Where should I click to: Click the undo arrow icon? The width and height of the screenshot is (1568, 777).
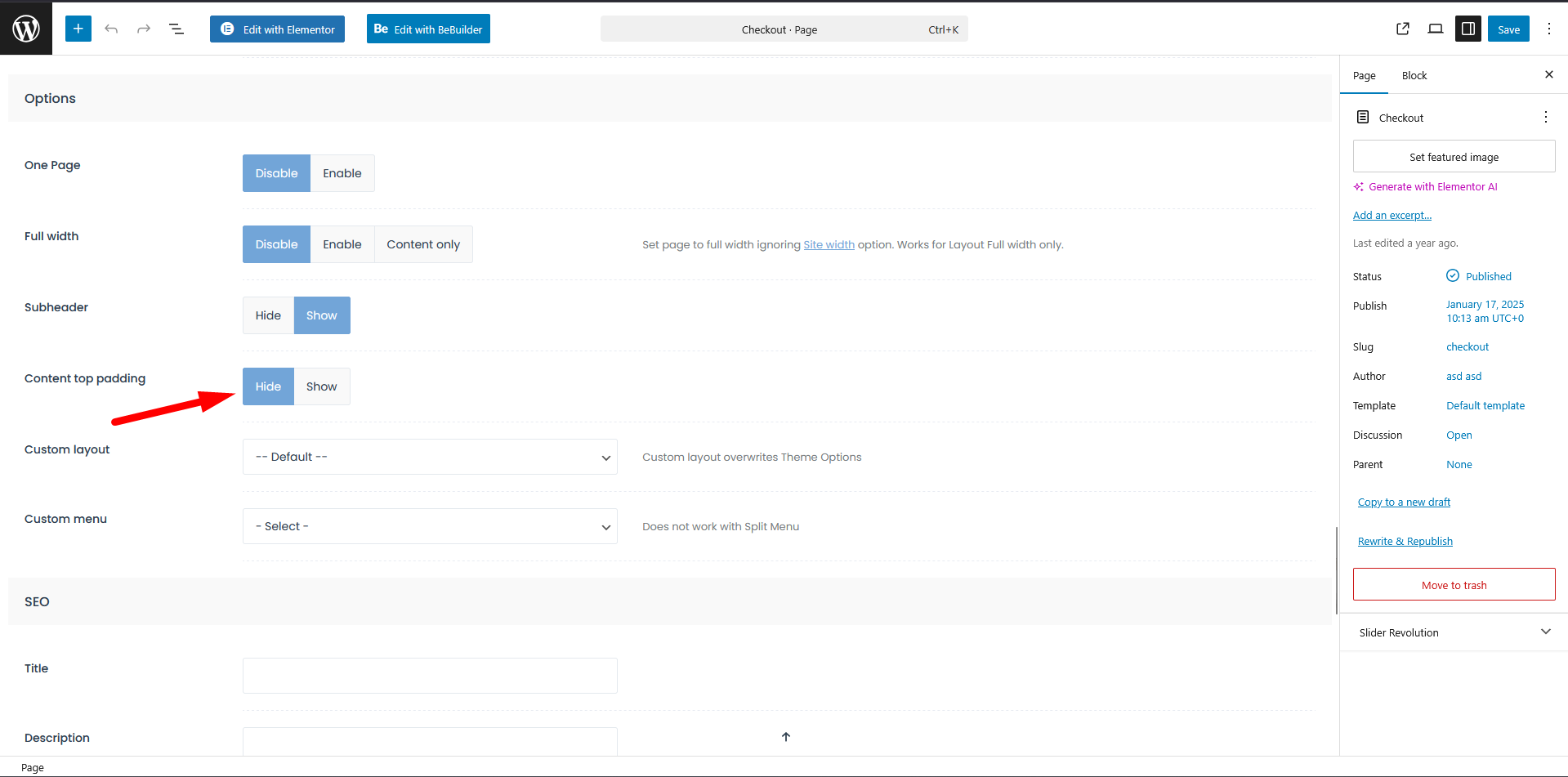tap(111, 29)
